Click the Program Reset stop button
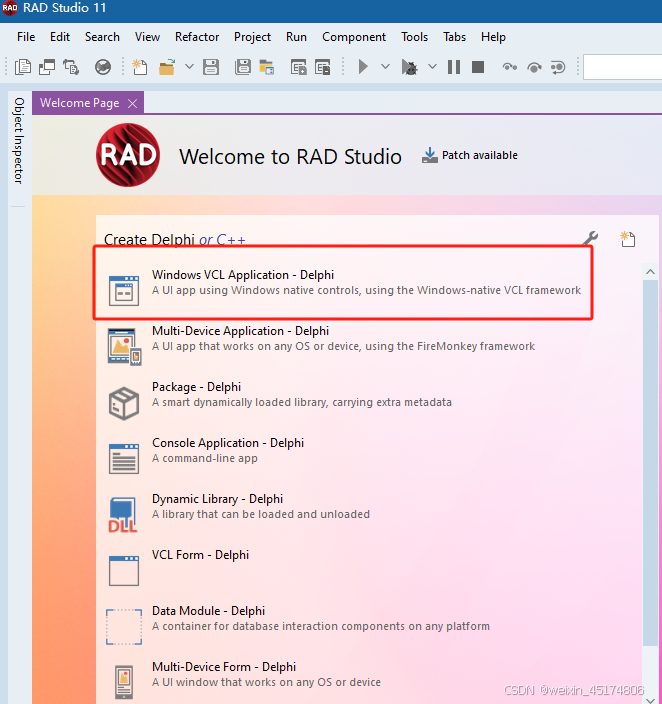This screenshot has width=662, height=704. pos(478,67)
